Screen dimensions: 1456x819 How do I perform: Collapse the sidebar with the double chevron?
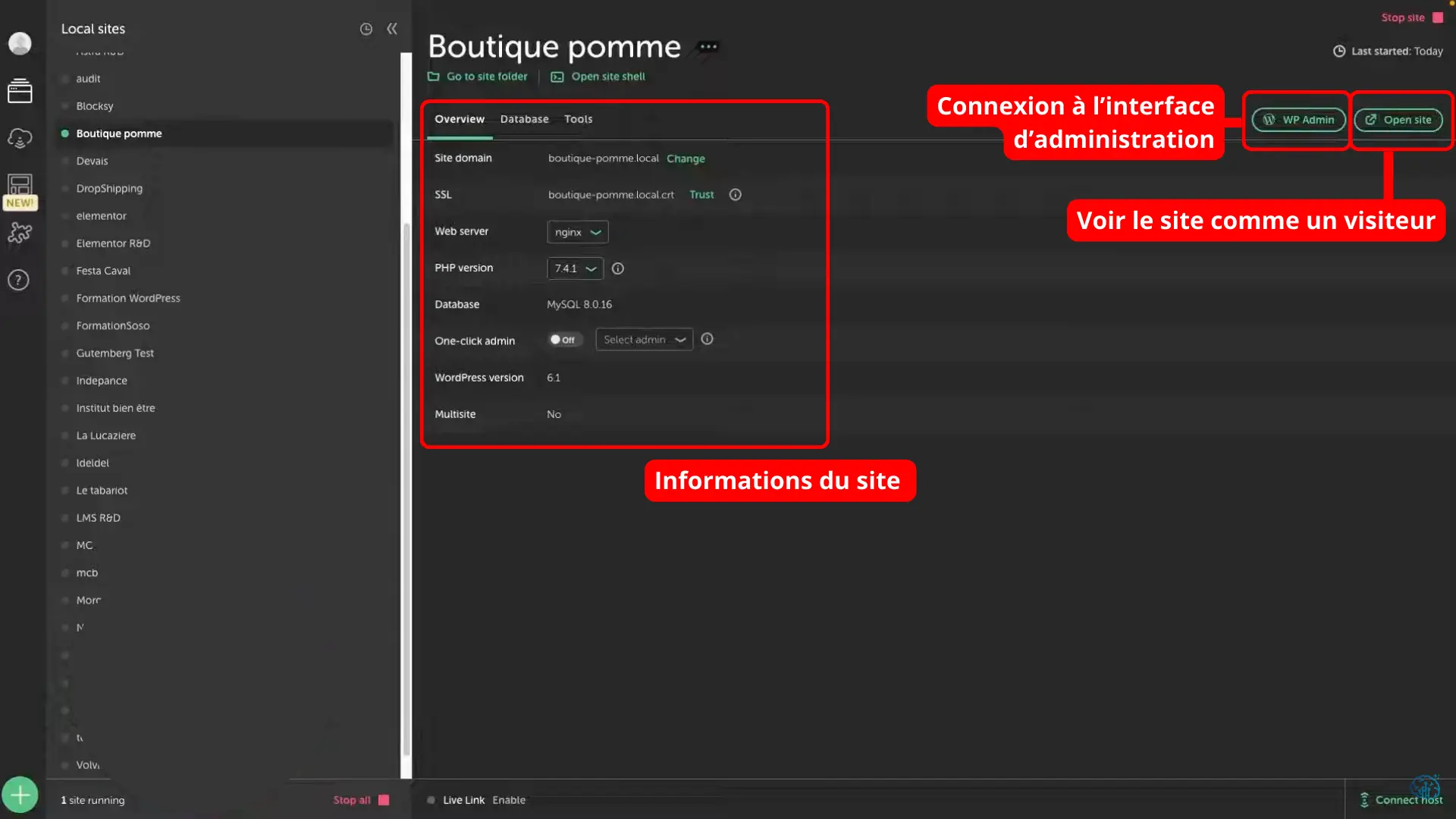point(392,29)
